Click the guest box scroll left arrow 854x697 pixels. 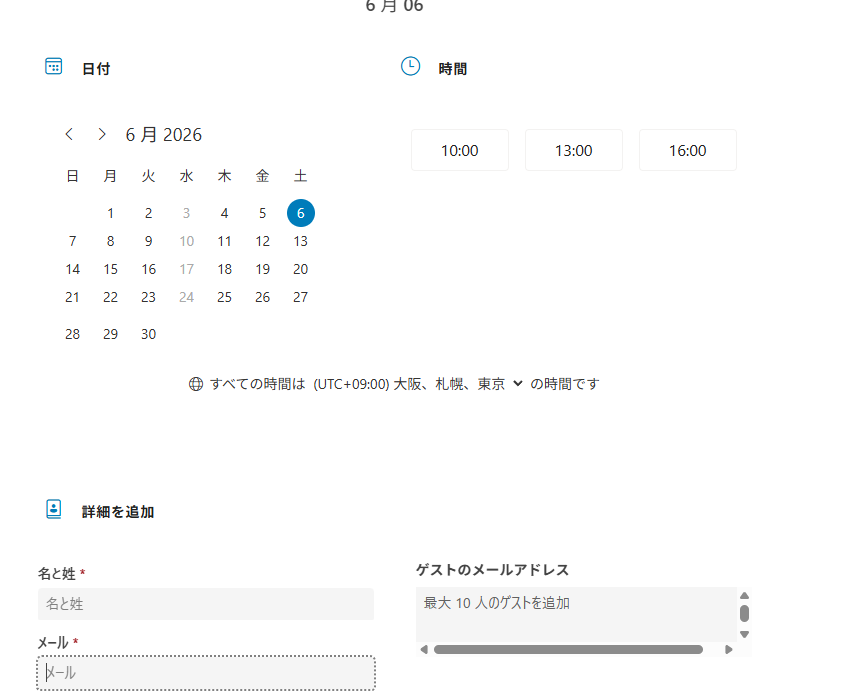(424, 649)
